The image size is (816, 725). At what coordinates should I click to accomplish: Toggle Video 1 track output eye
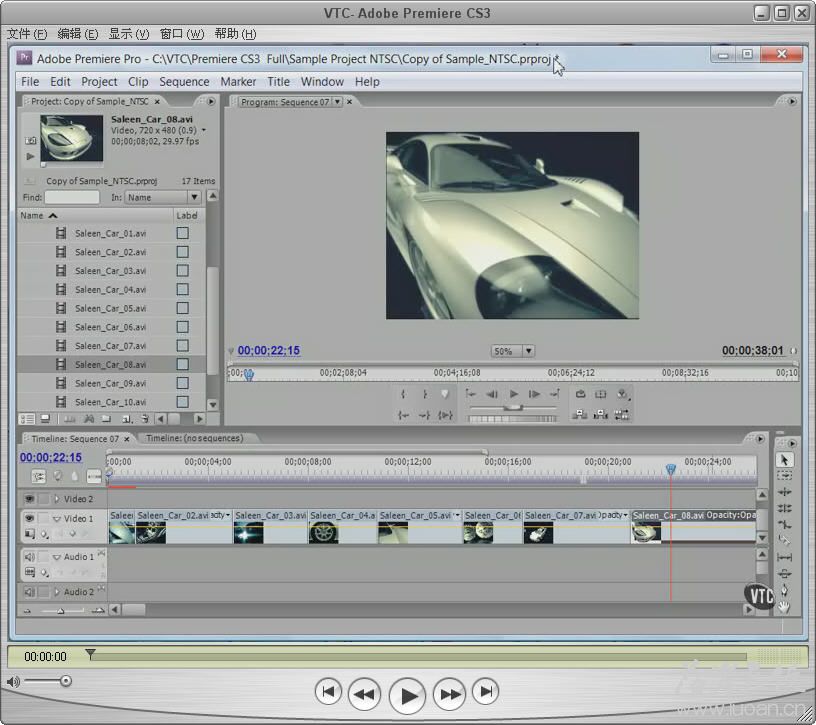[x=29, y=518]
